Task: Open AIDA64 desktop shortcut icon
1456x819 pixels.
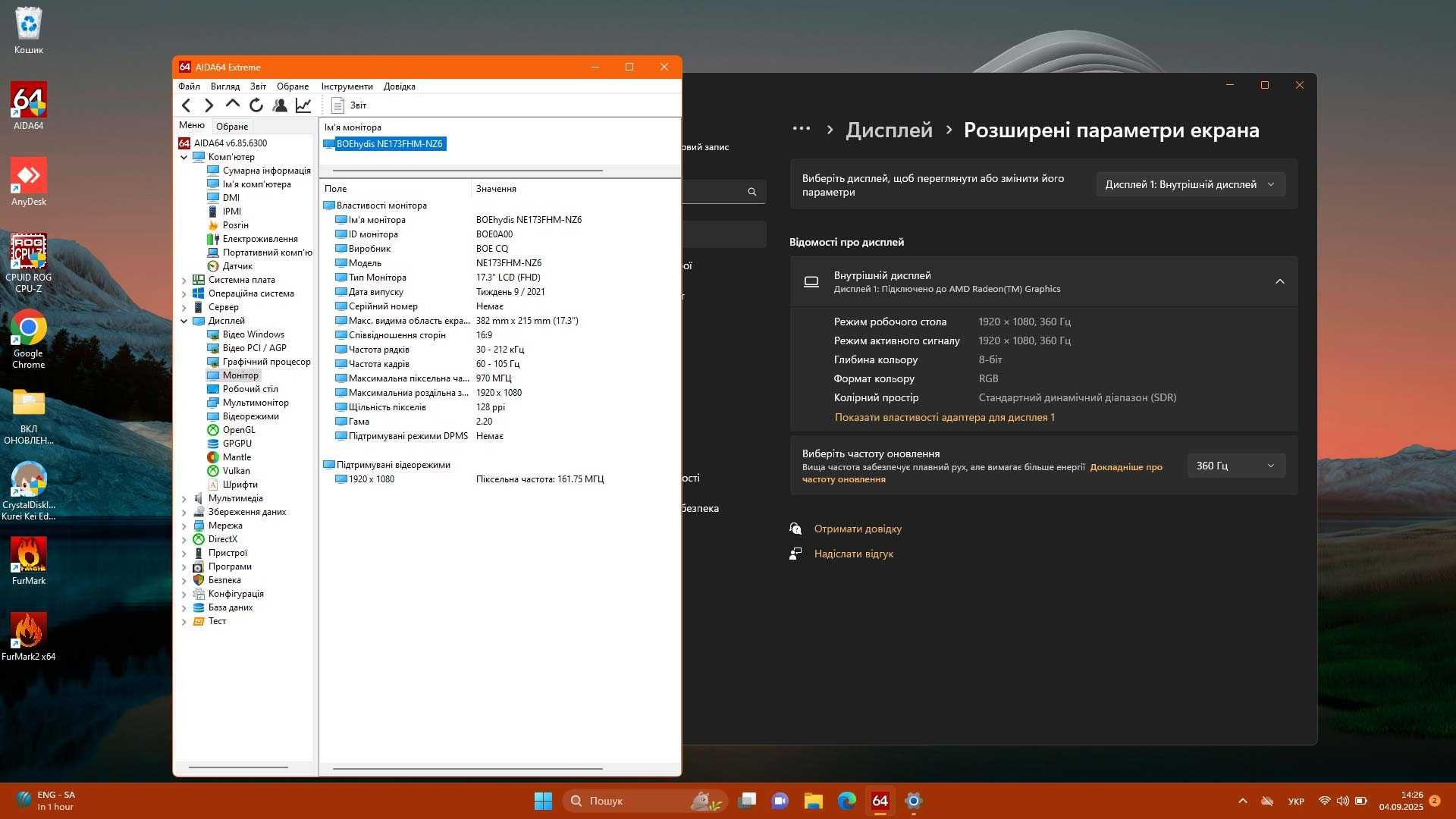Action: (x=29, y=105)
